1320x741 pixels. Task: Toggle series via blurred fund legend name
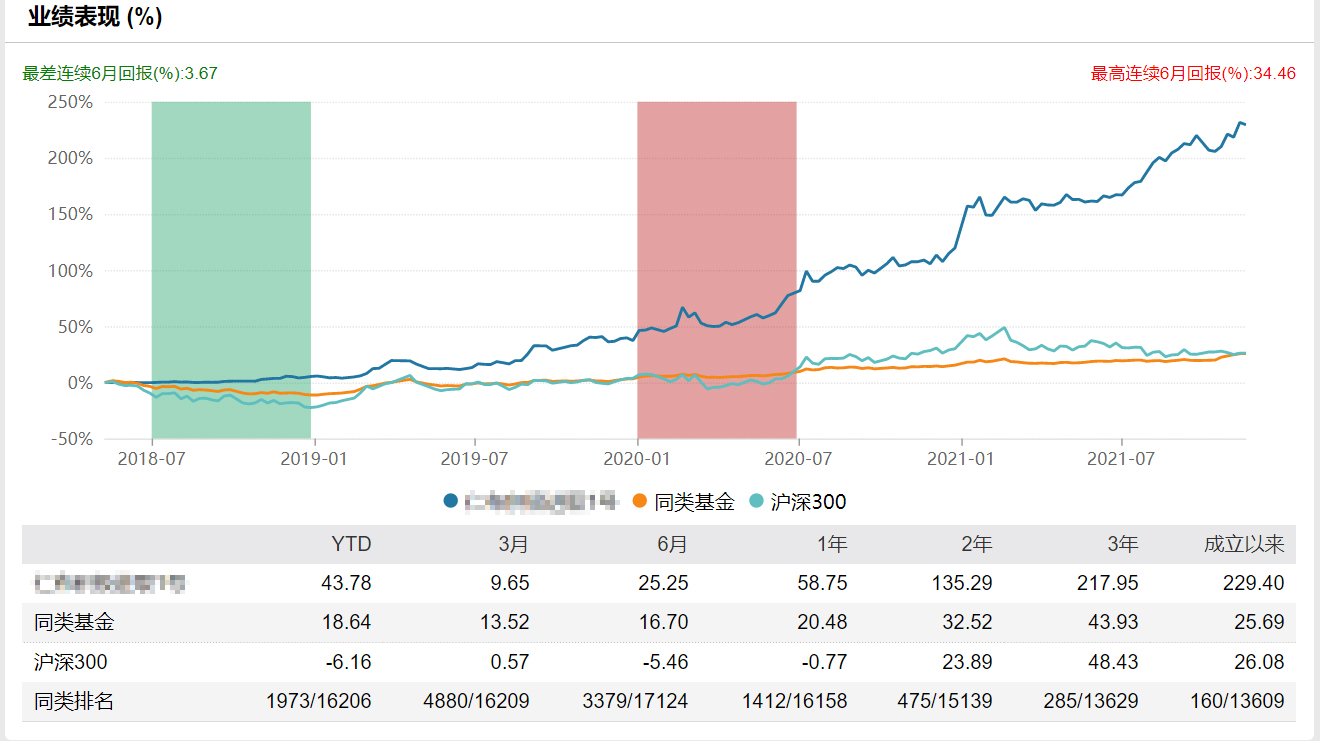[x=543, y=502]
